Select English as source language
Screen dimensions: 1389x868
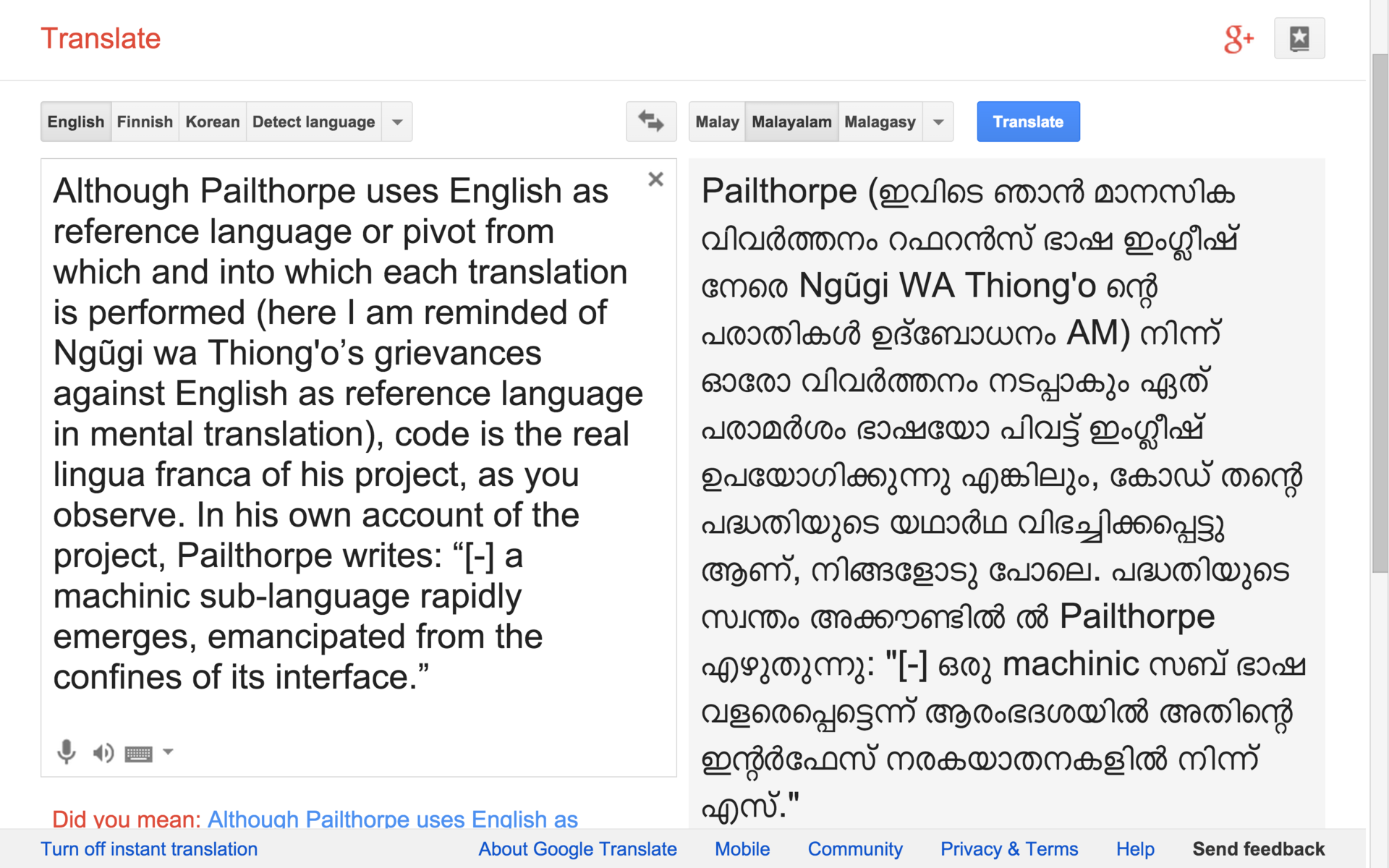coord(76,122)
